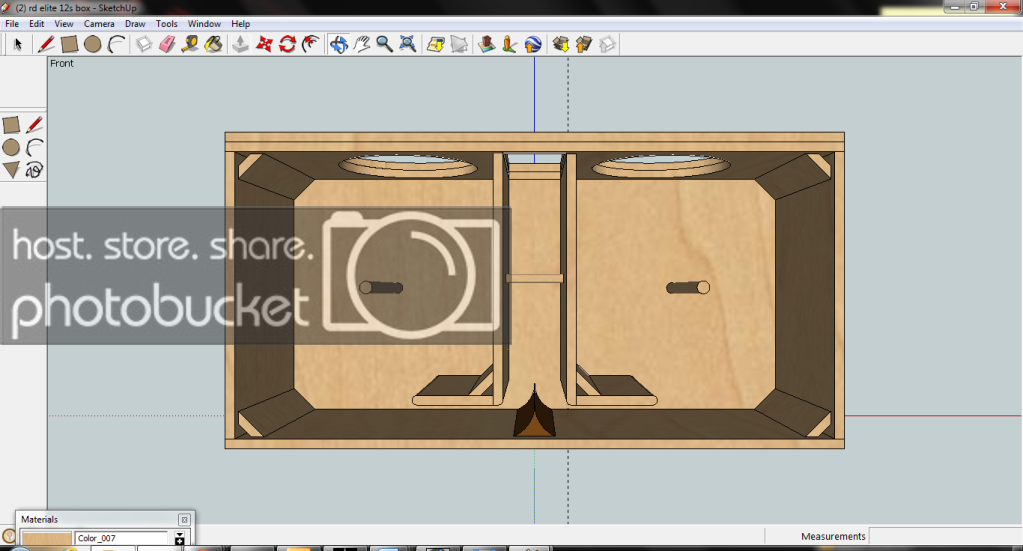Select the Freehand scribble tool

pyautogui.click(x=34, y=170)
